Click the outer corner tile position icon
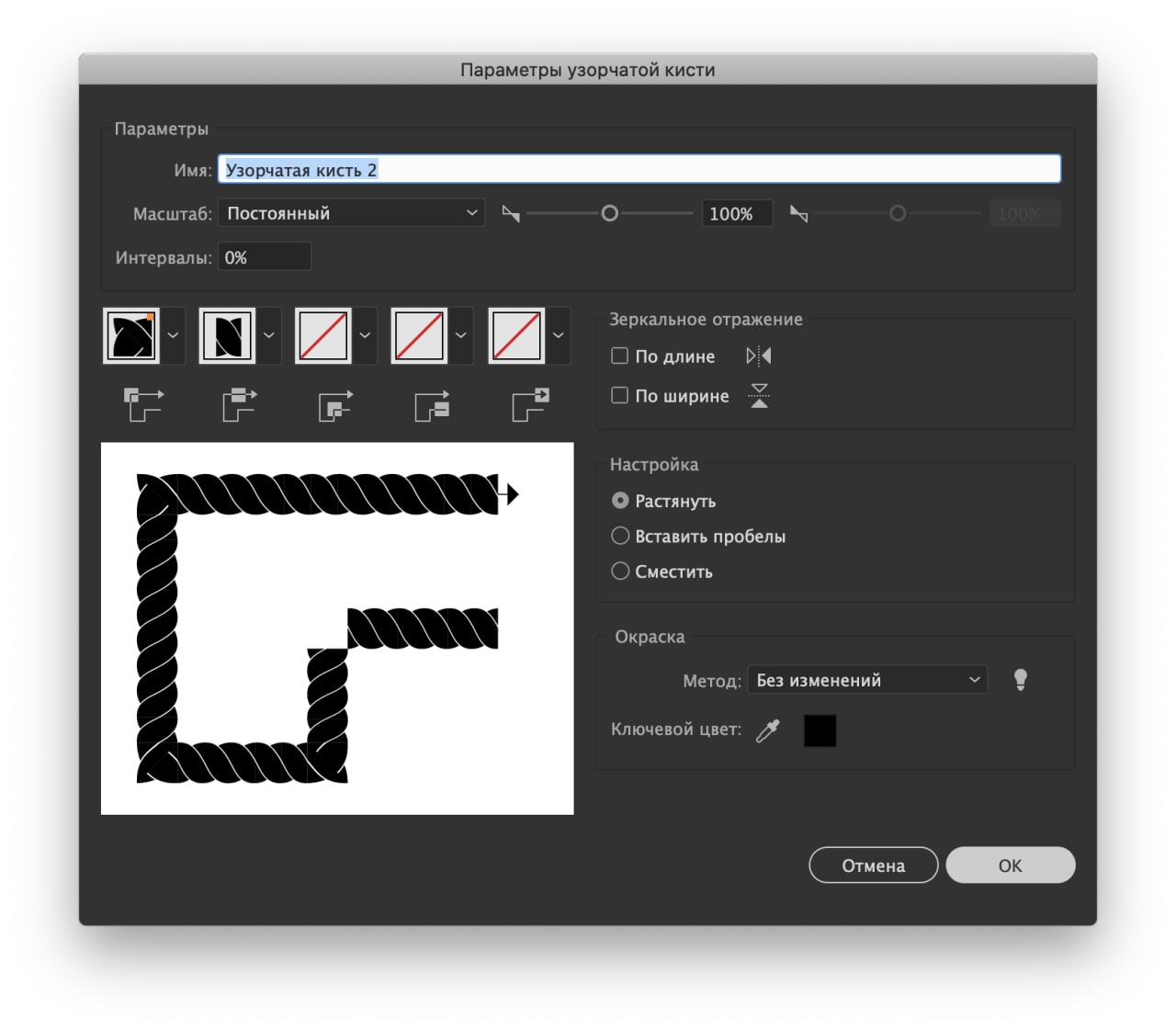The width and height of the screenshot is (1176, 1030). tap(143, 404)
